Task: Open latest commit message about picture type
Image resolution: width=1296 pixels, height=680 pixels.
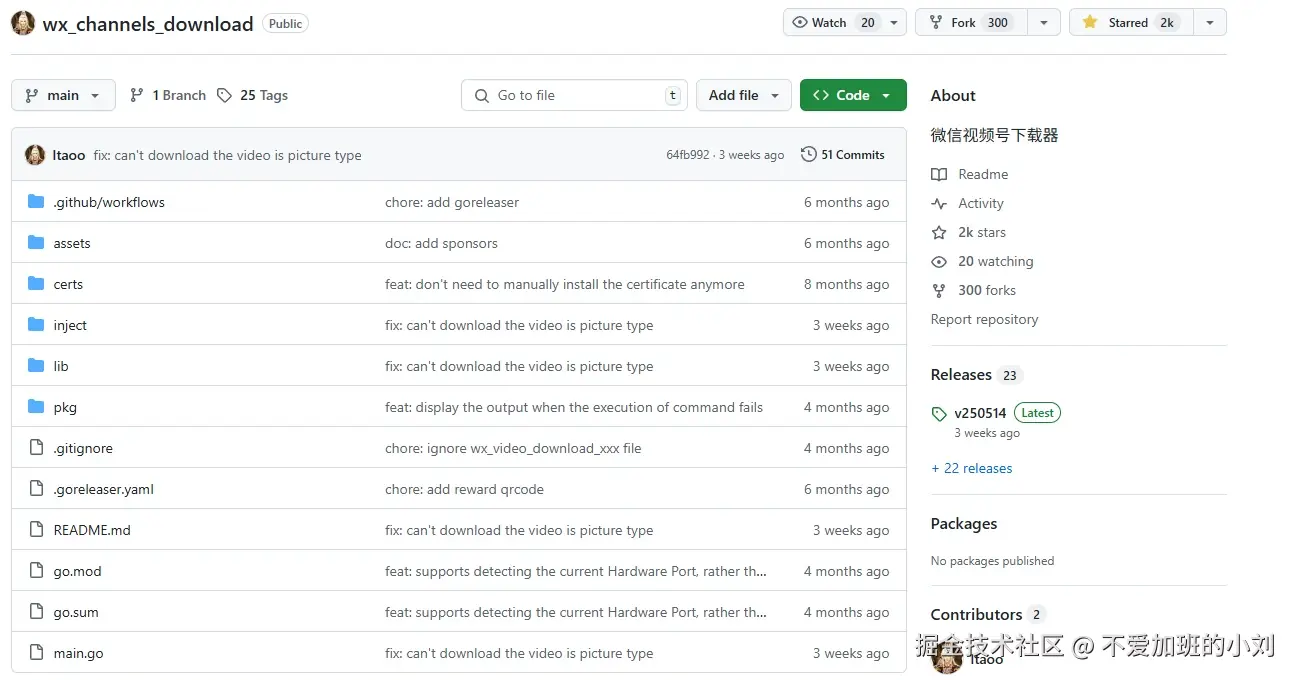Action: pyautogui.click(x=227, y=155)
